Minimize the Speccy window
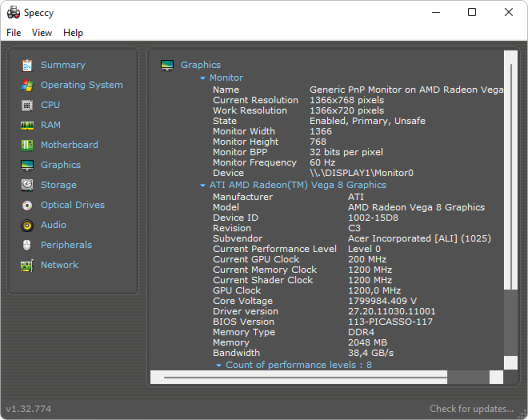528x420 pixels. [x=436, y=12]
